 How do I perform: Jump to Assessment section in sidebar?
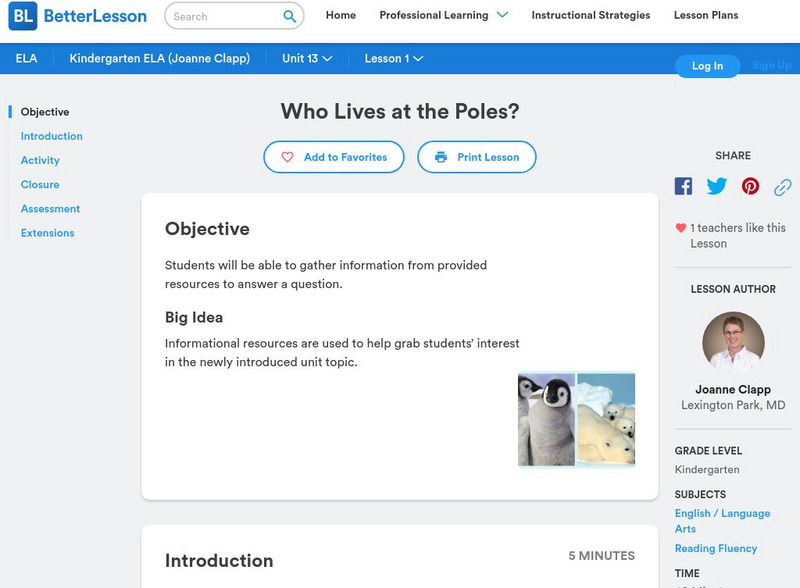(x=50, y=209)
